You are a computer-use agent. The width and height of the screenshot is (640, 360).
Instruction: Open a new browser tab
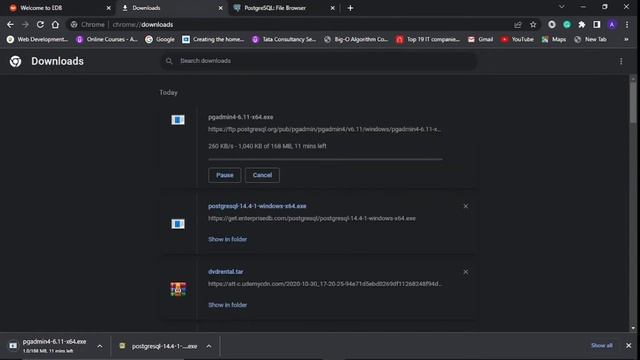(x=350, y=8)
